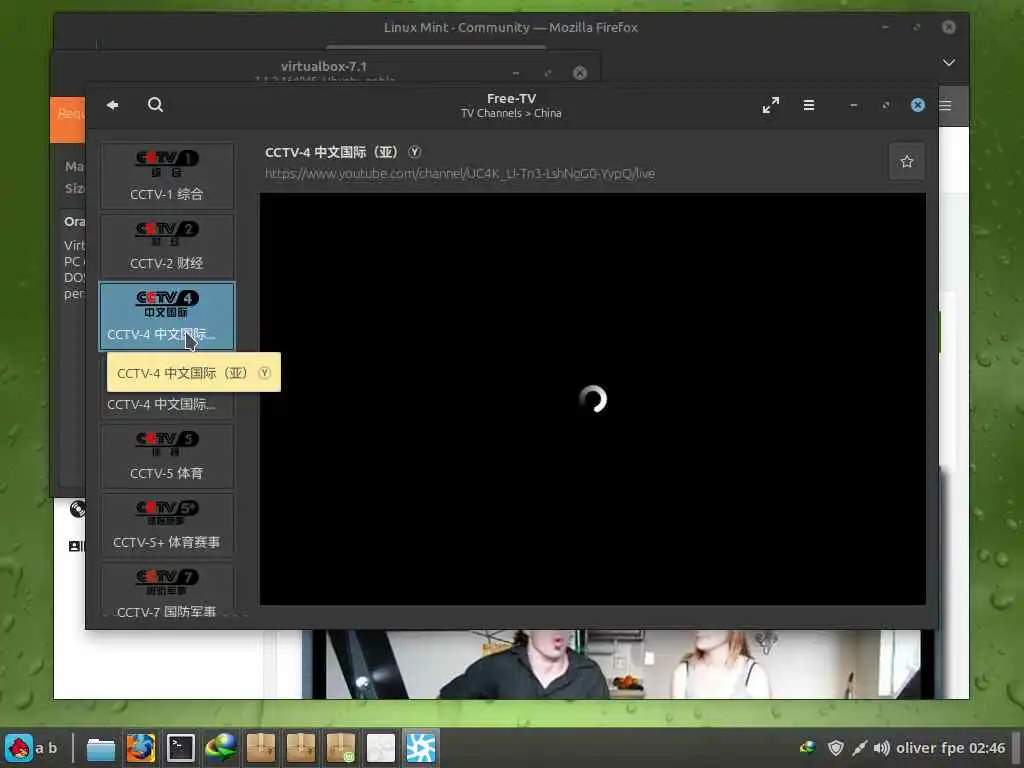The height and width of the screenshot is (768, 1024).
Task: Open the Firefox application menu behind Free-TV
Action: pos(946,105)
